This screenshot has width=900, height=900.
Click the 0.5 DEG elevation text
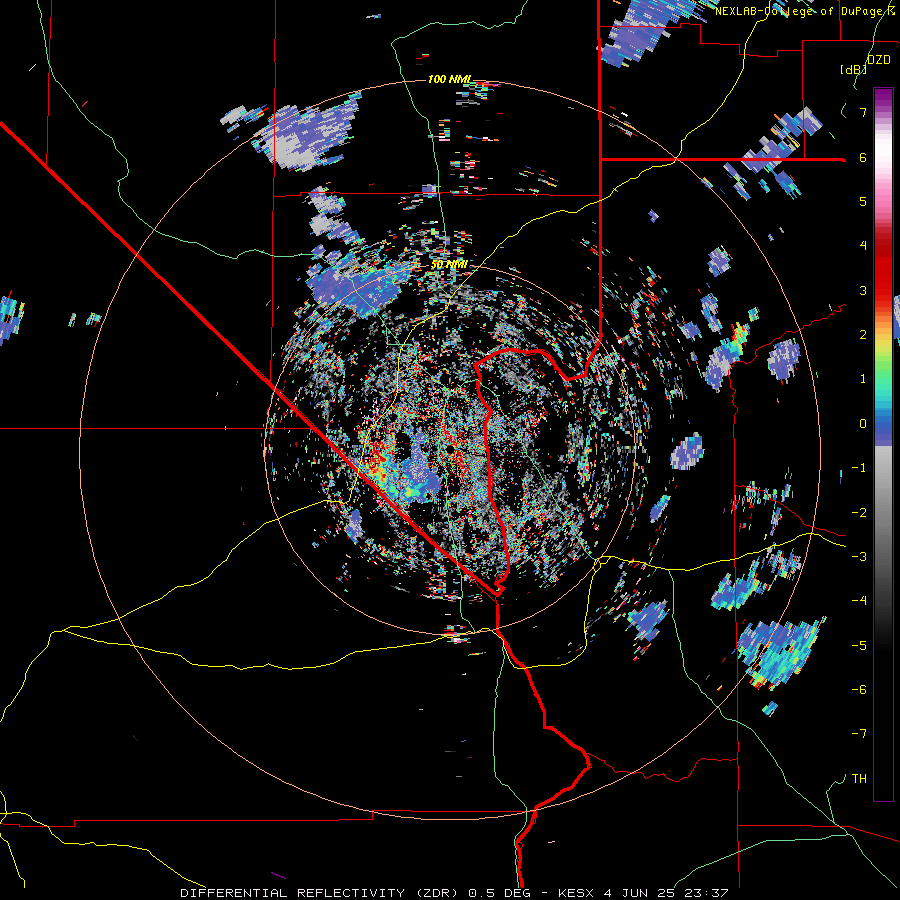[x=499, y=893]
